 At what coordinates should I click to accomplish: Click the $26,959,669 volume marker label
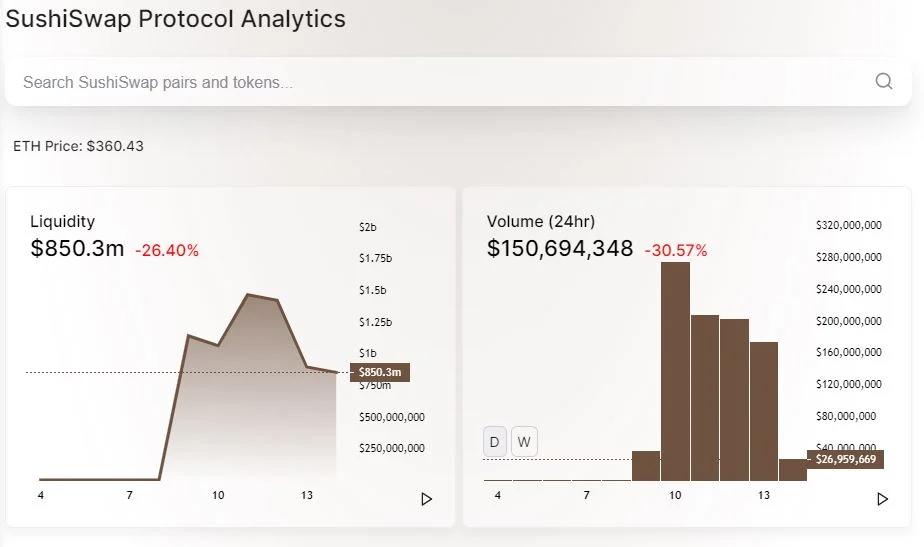pos(846,460)
